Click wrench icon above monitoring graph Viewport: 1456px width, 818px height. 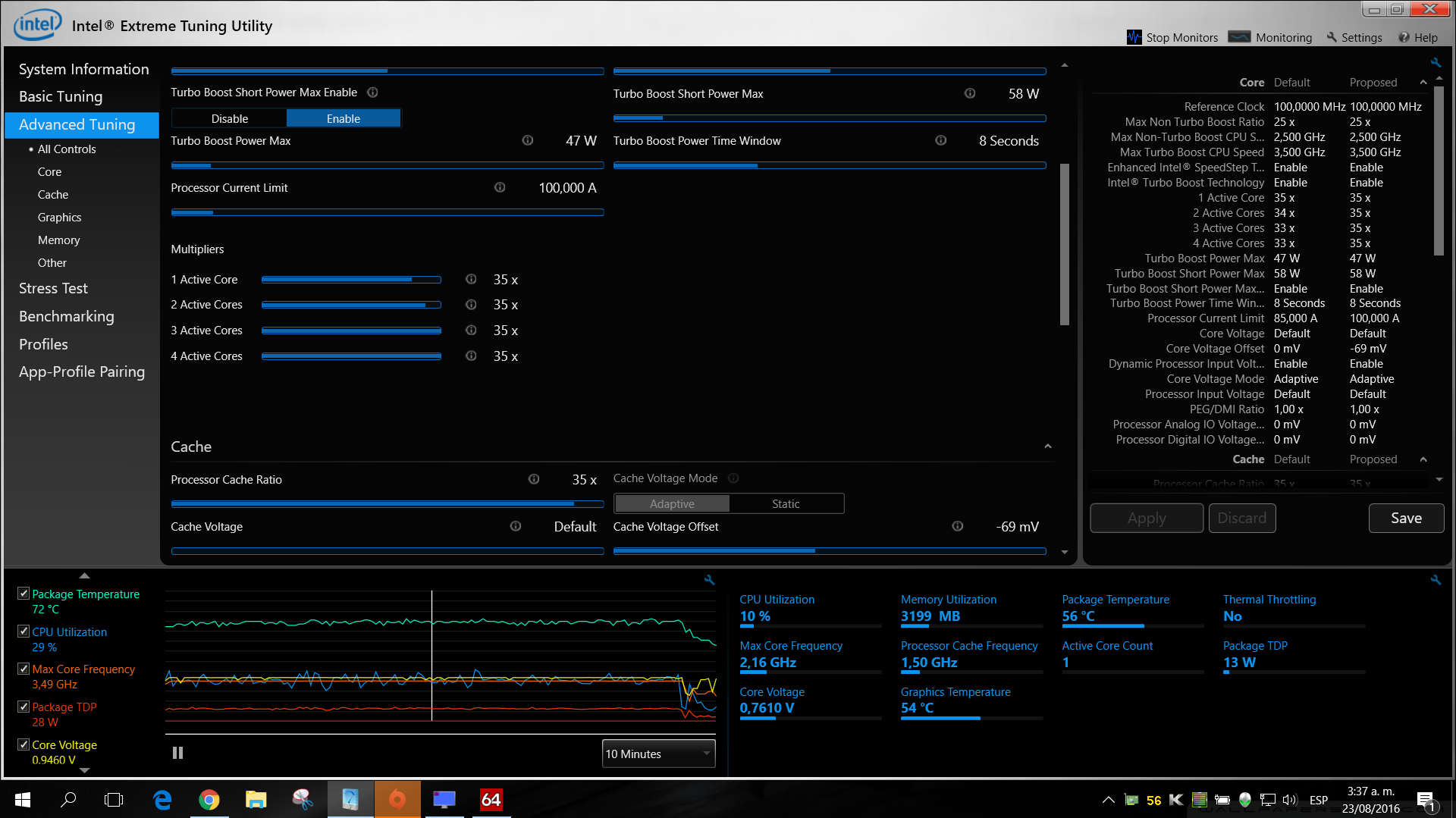click(709, 580)
